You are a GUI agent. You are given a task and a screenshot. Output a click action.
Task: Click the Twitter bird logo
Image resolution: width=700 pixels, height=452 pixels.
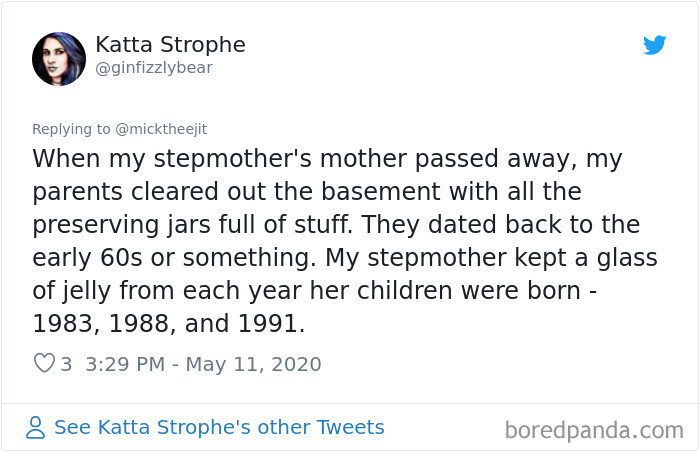click(654, 45)
